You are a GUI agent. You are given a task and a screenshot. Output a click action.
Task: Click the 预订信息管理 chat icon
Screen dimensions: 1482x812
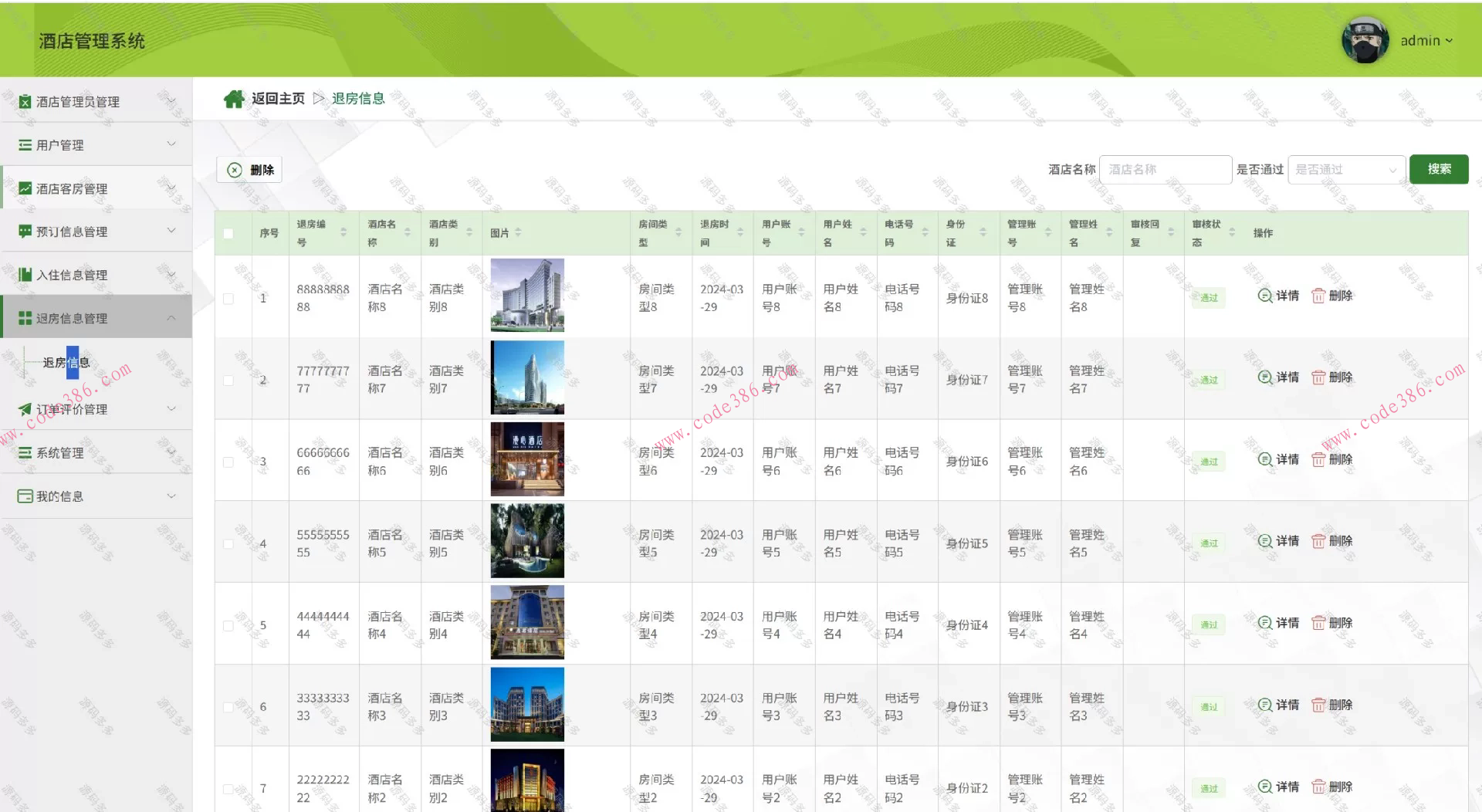[x=25, y=232]
